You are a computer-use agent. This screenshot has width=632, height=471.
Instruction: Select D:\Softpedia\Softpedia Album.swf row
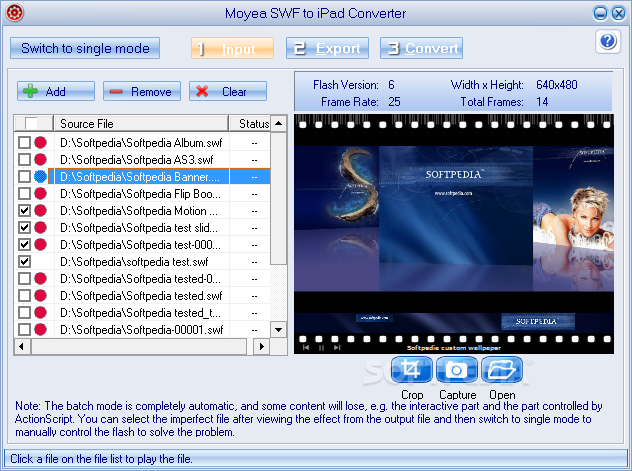click(141, 143)
